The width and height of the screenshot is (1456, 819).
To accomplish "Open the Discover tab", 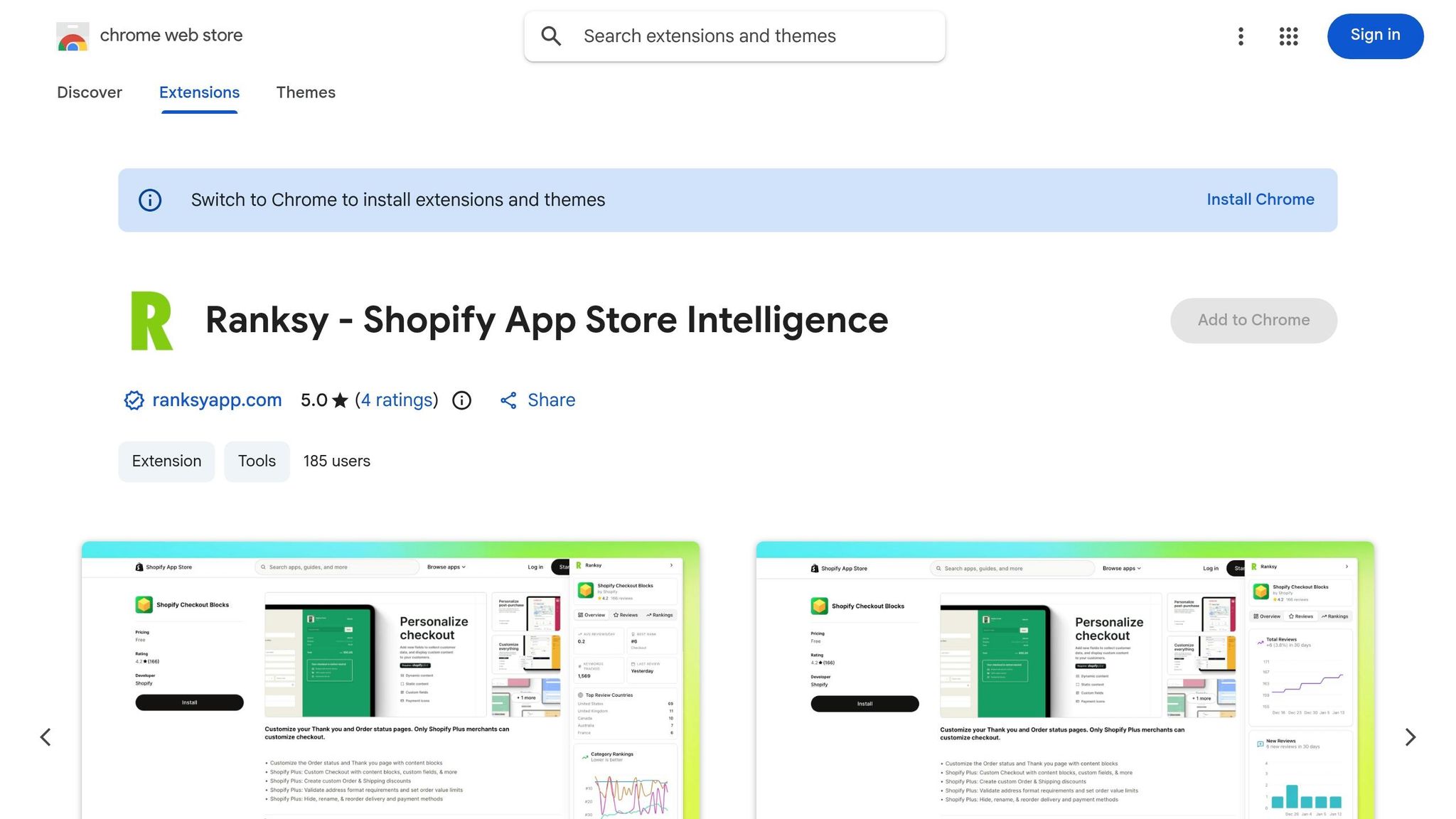I will click(x=90, y=92).
